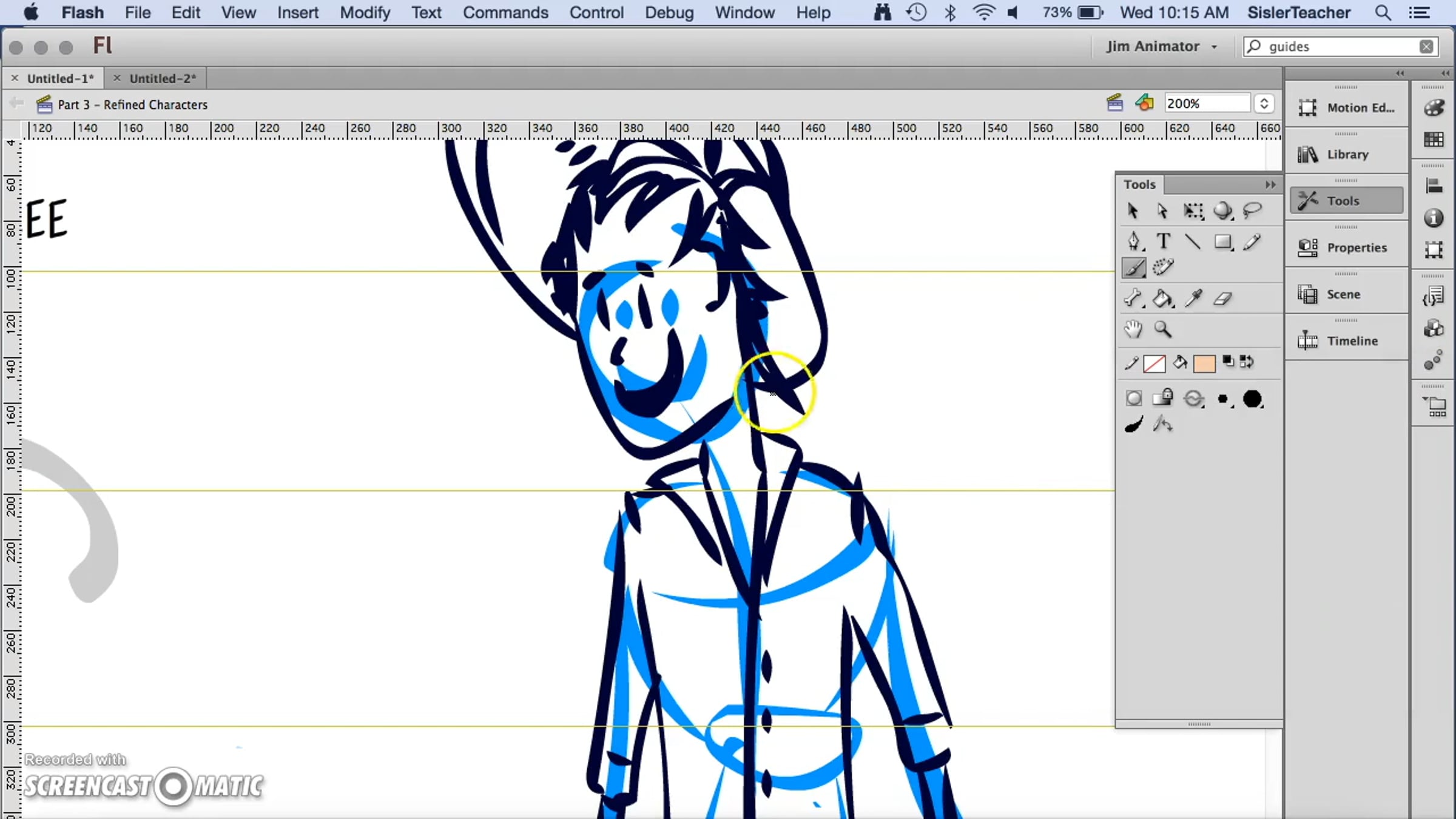The height and width of the screenshot is (819, 1456).
Task: Toggle Object Drawing mode
Action: [x=1133, y=399]
